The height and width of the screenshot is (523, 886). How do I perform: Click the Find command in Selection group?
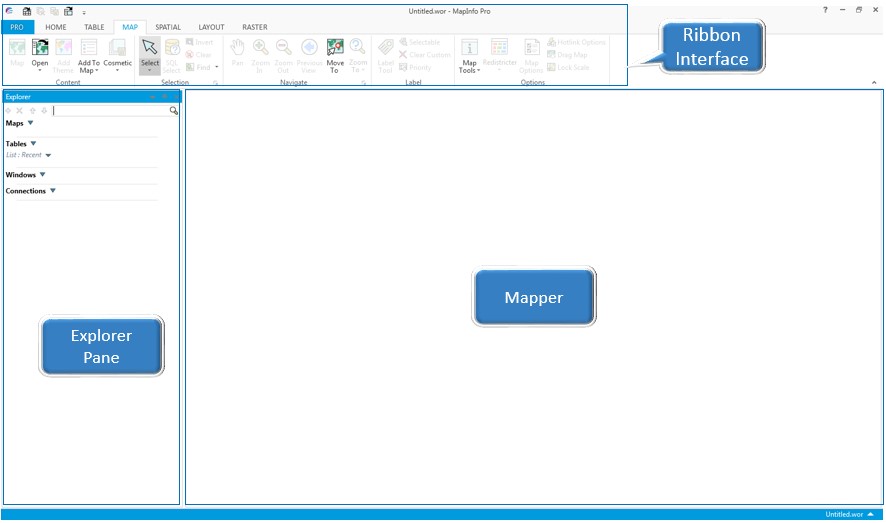tap(198, 67)
